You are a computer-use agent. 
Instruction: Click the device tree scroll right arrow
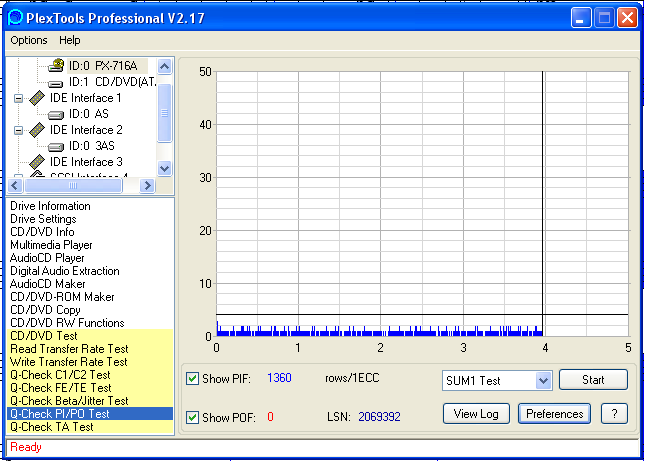(x=147, y=185)
